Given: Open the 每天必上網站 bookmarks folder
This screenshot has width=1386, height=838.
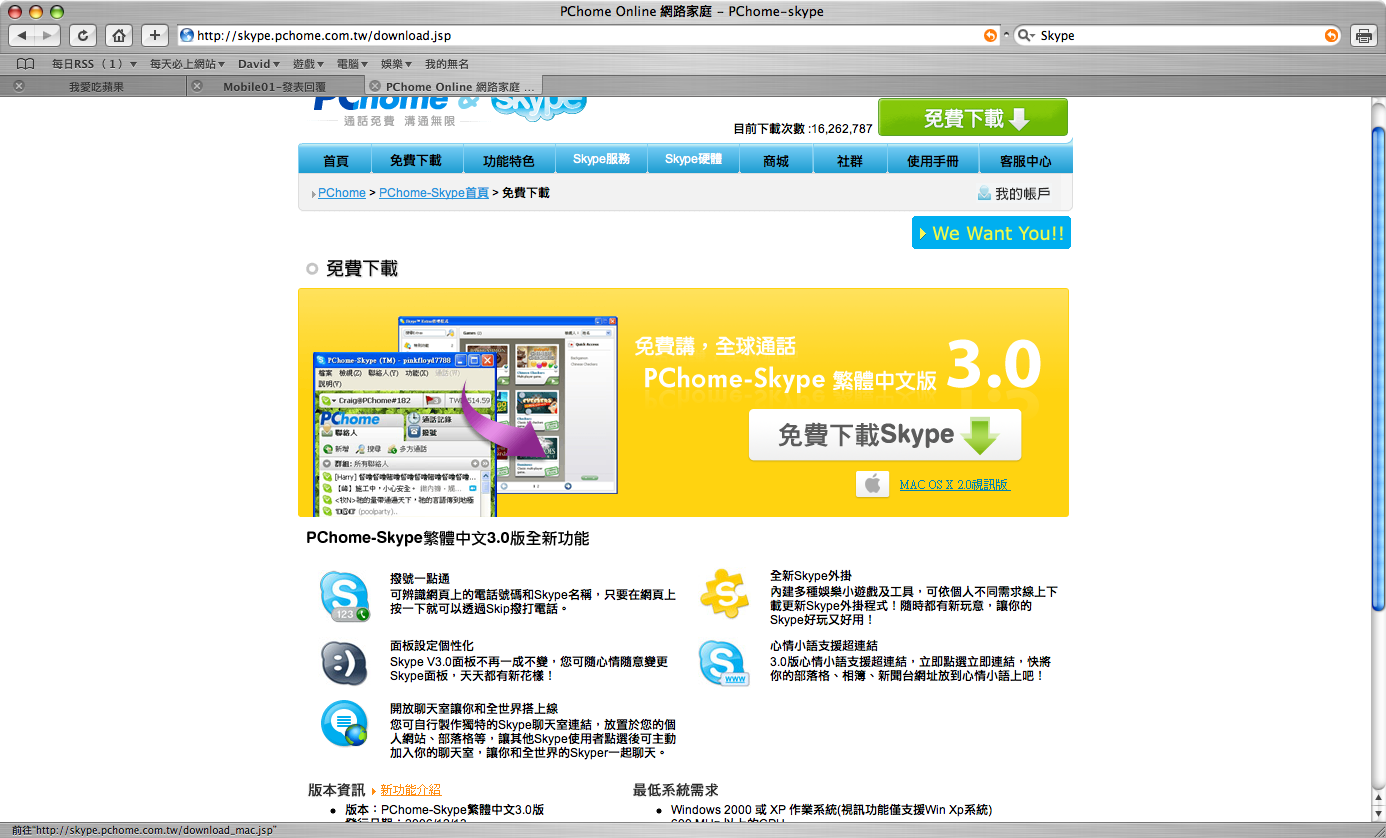Looking at the screenshot, I should click(x=187, y=63).
